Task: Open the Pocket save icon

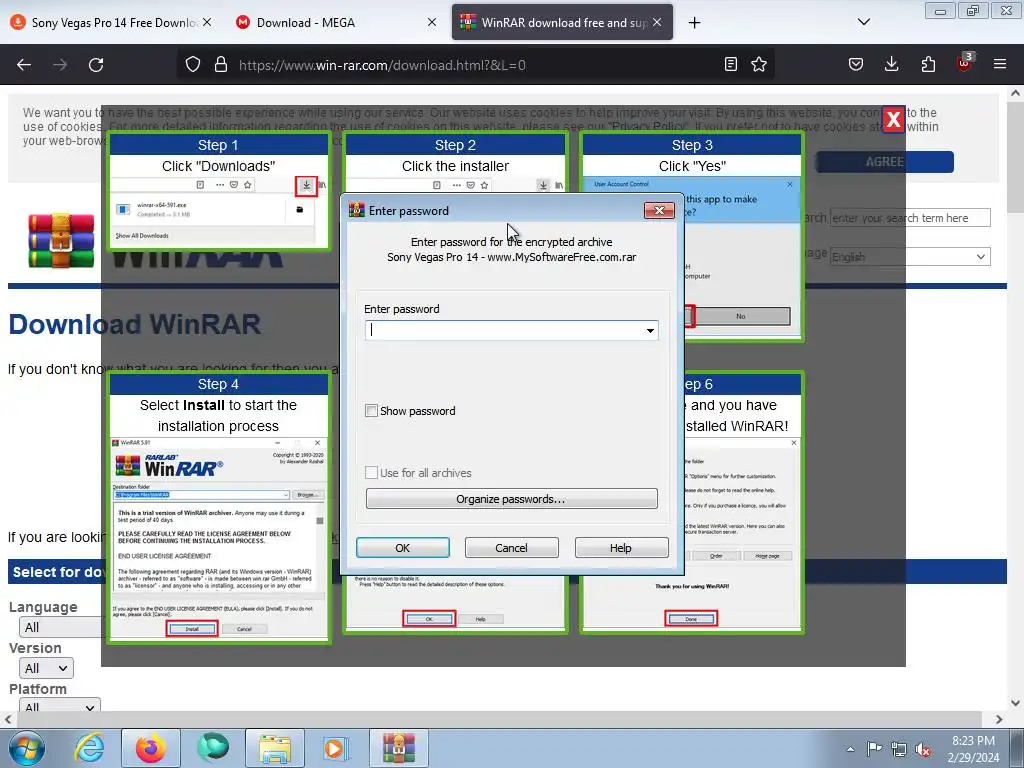Action: click(x=856, y=64)
